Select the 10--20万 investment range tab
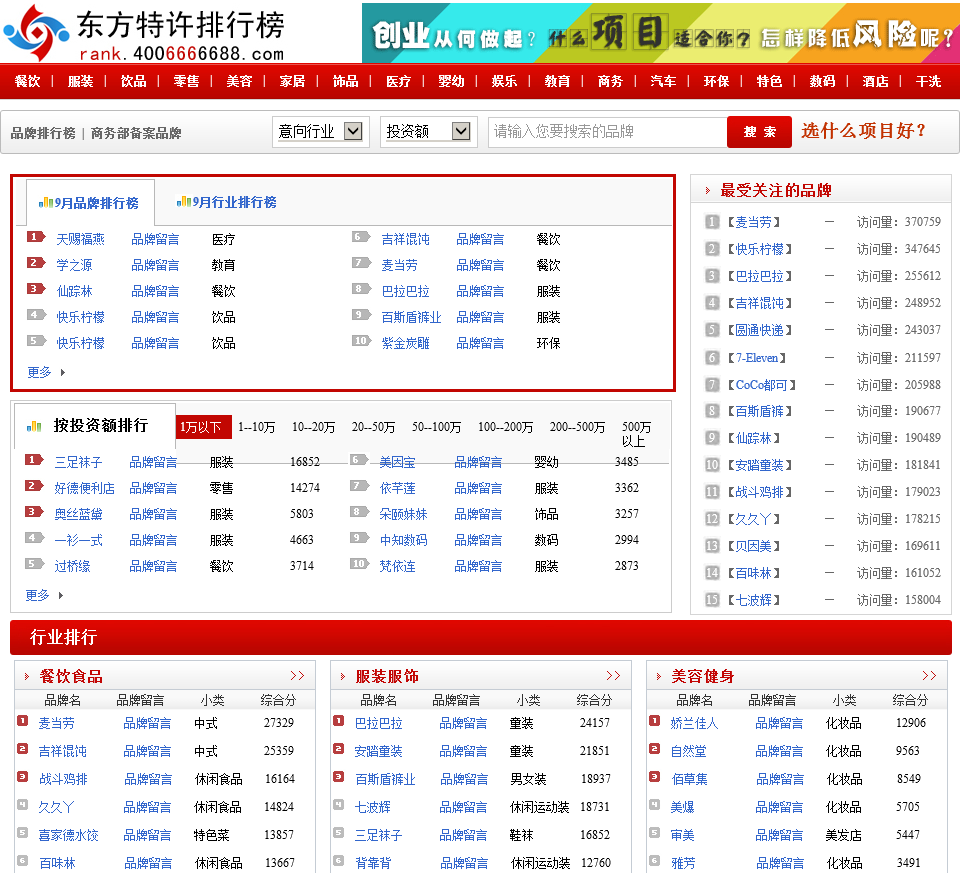The height and width of the screenshot is (873, 960). 313,427
